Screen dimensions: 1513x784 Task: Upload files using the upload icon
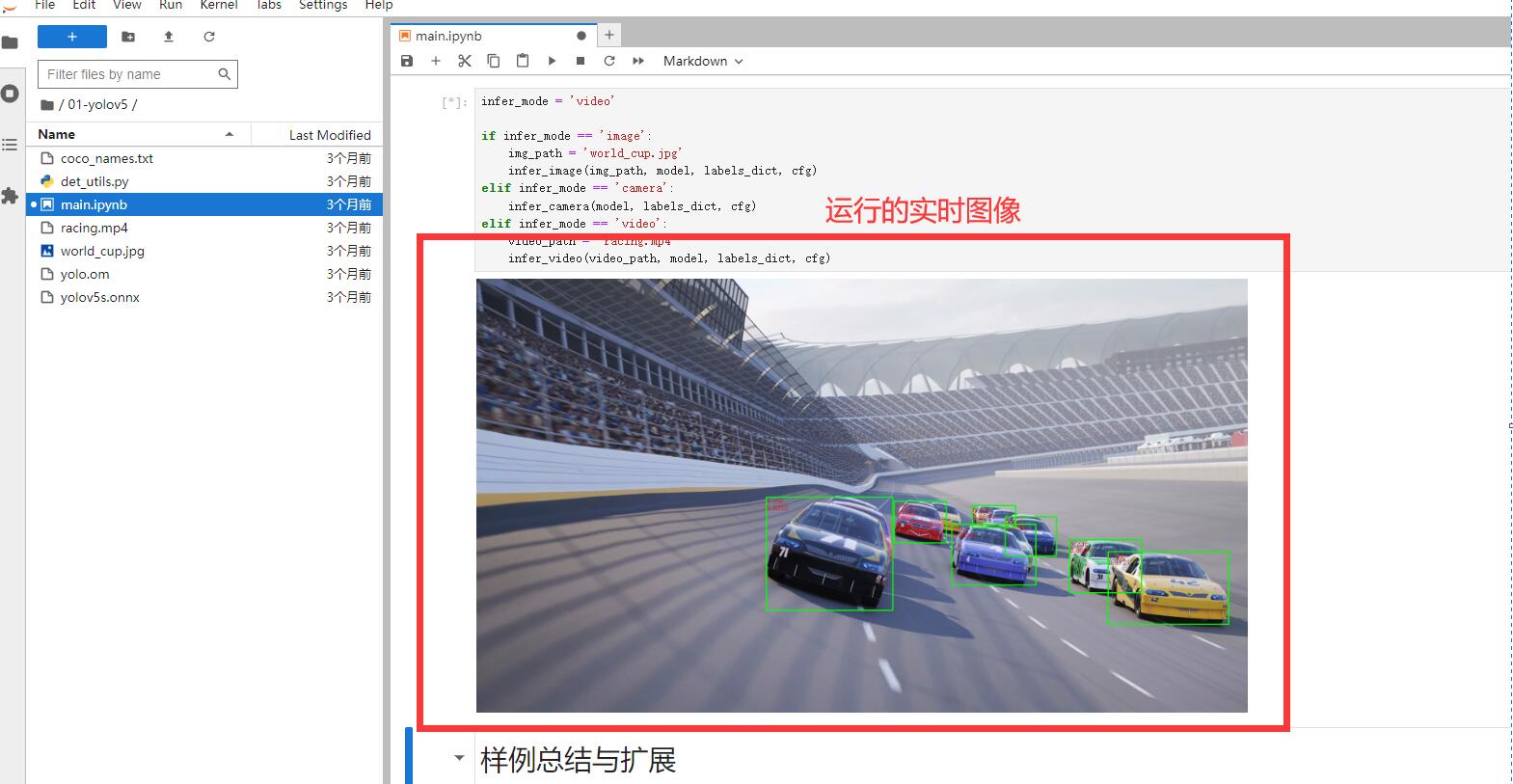pos(169,37)
